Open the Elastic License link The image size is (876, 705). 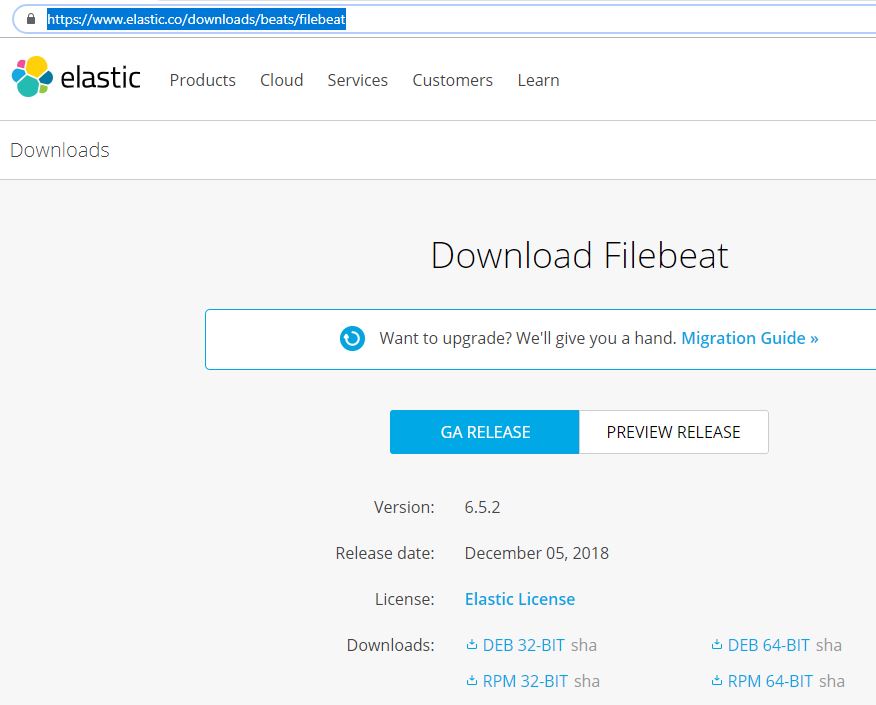(520, 599)
